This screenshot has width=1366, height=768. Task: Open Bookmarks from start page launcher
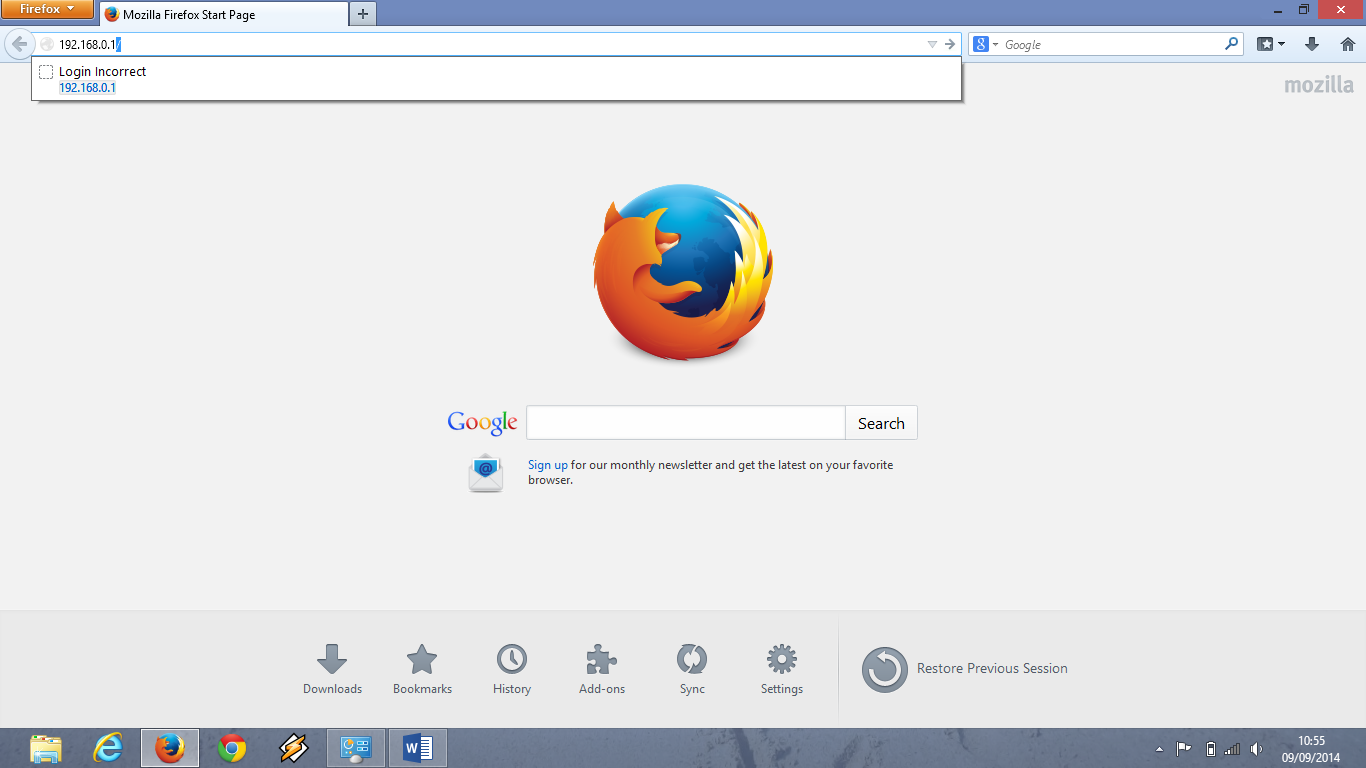point(422,670)
